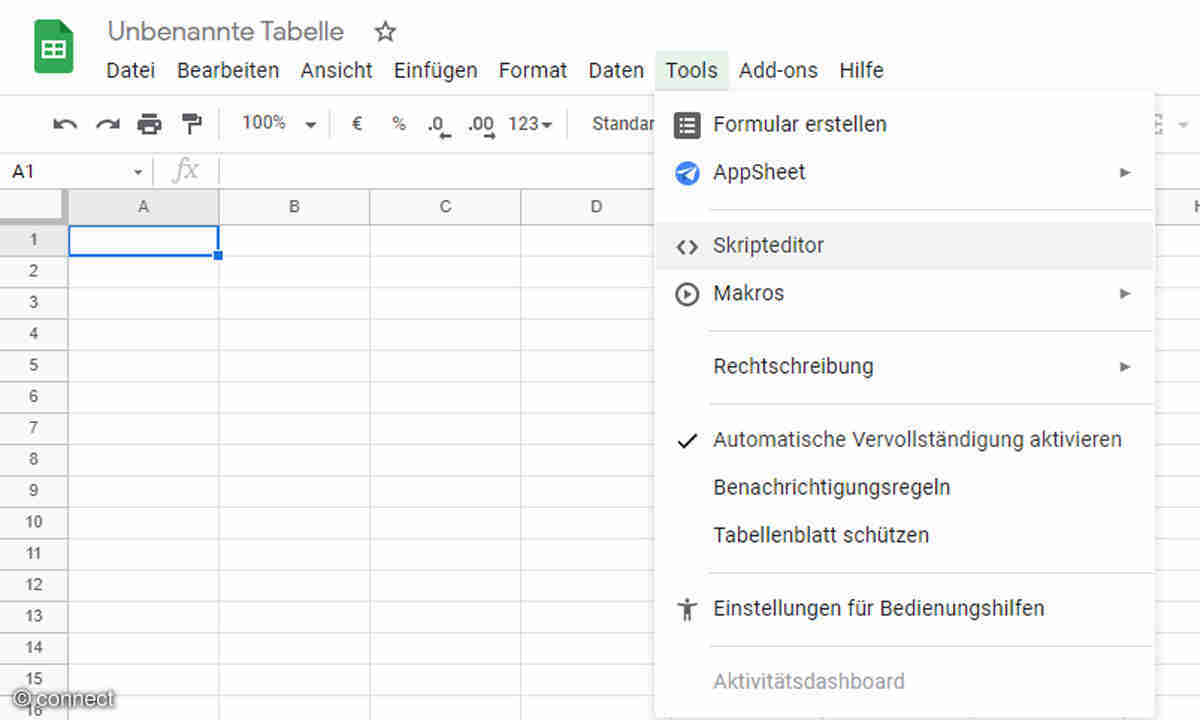The height and width of the screenshot is (720, 1200).
Task: Select column header B
Action: point(294,206)
